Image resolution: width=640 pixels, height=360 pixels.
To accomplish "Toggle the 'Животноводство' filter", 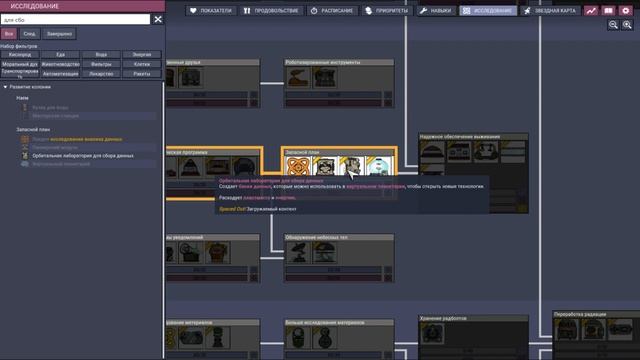I will tap(60, 64).
